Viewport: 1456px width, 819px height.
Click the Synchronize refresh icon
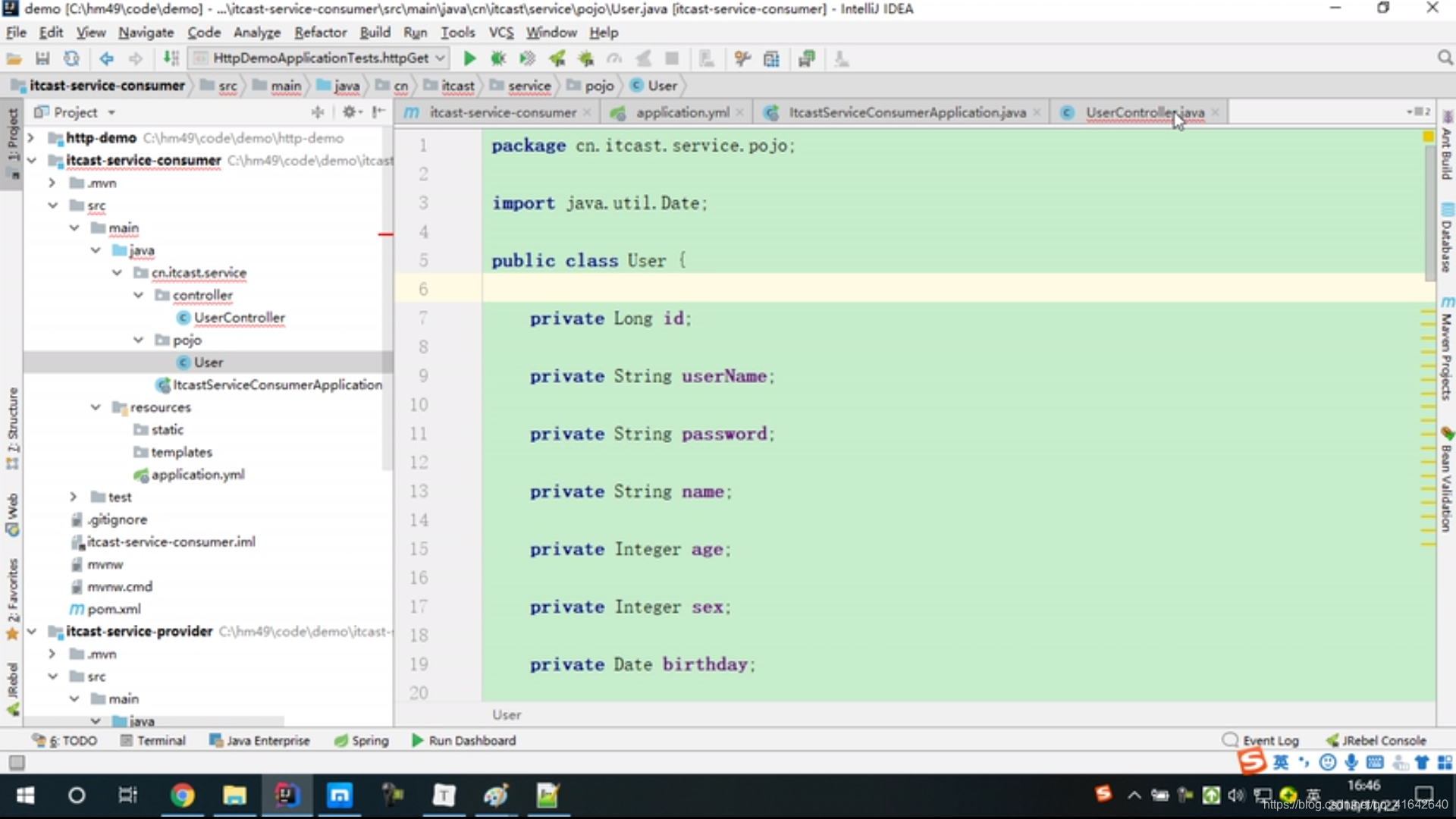71,58
